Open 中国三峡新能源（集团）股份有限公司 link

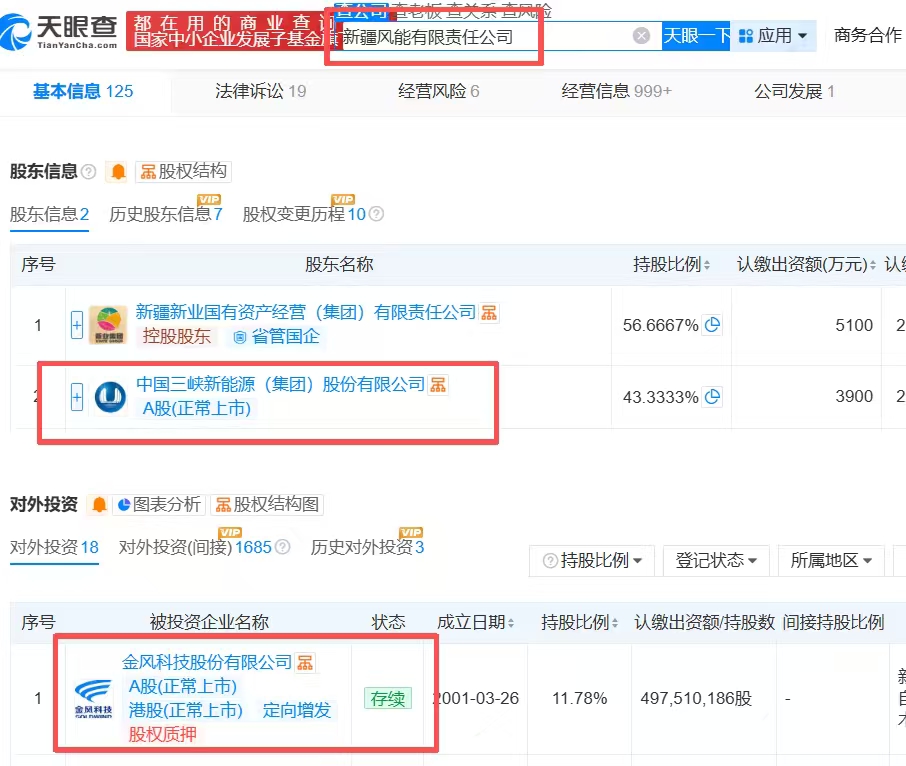(280, 384)
